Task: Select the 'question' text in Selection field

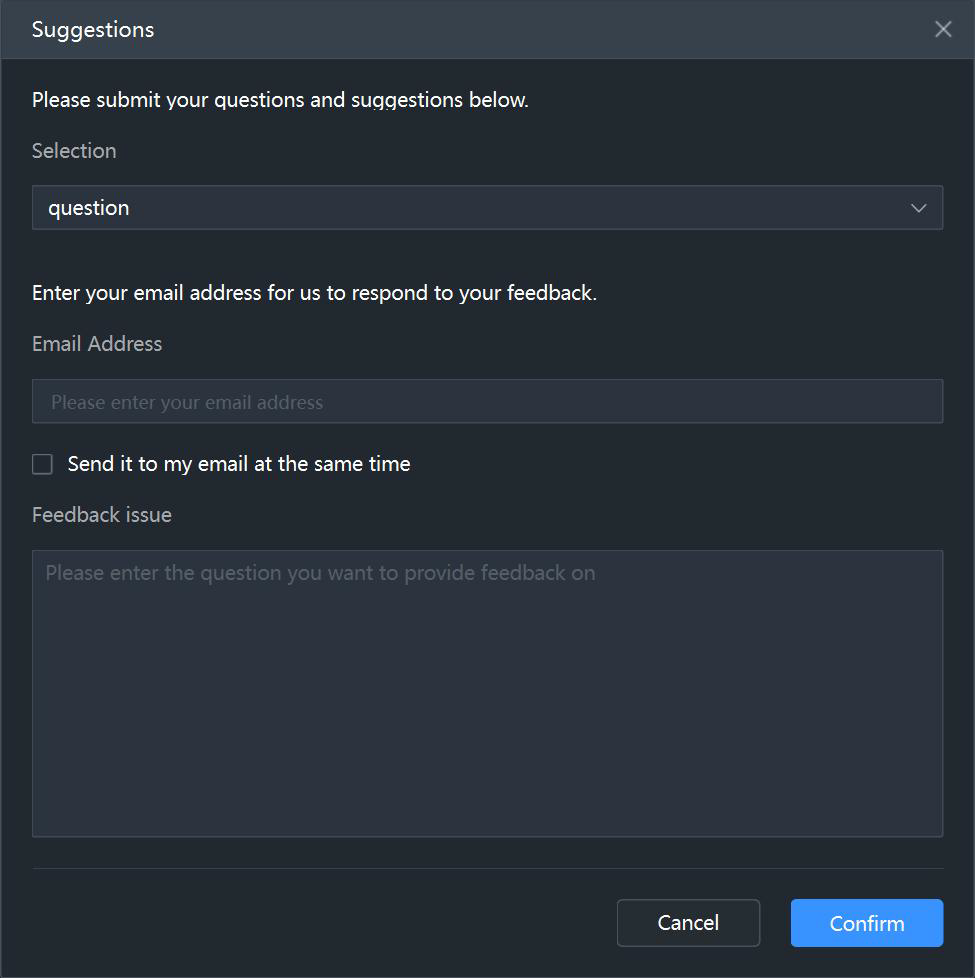Action: pos(89,208)
